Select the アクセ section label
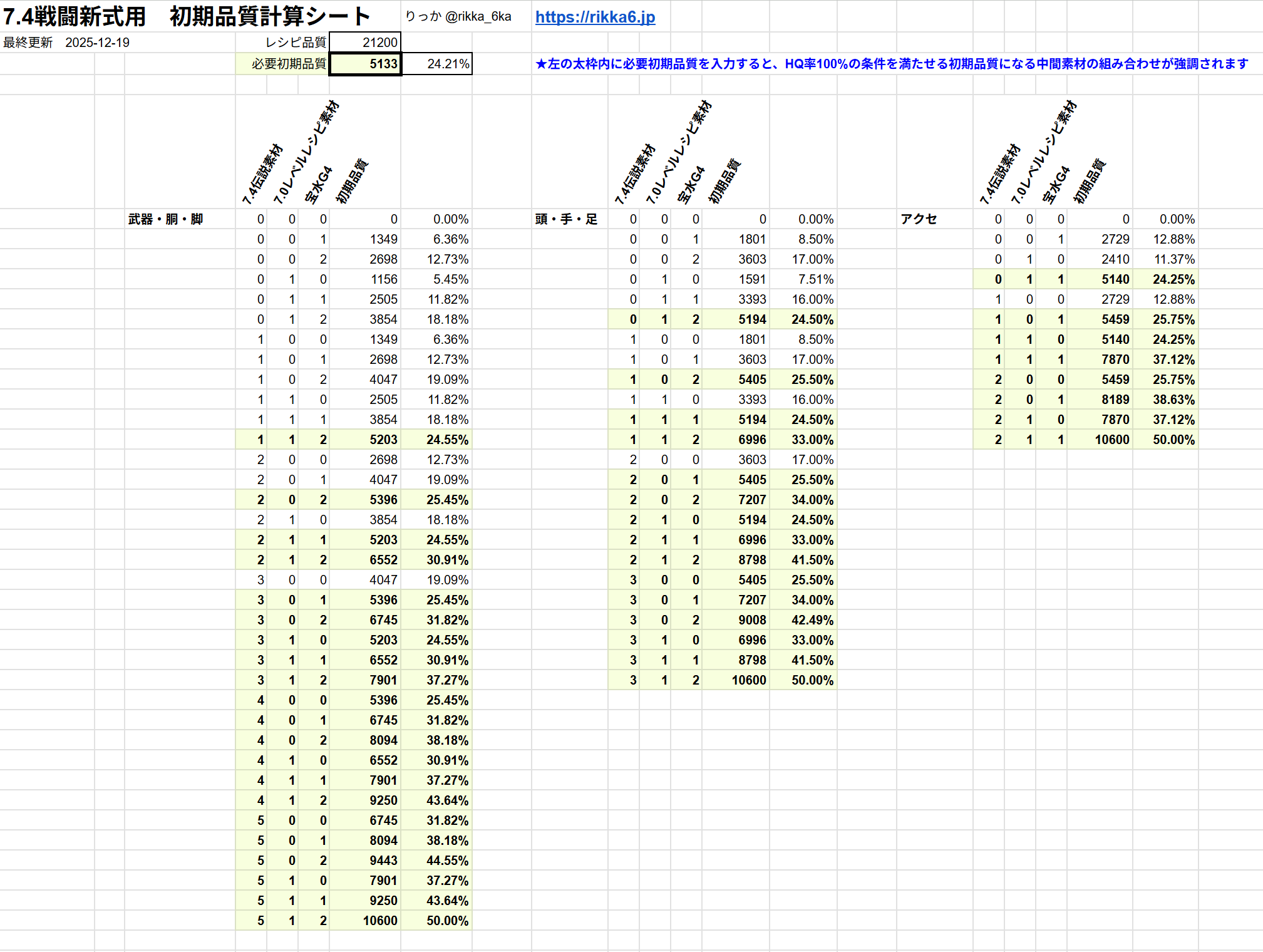Viewport: 1263px width, 952px height. 919,219
